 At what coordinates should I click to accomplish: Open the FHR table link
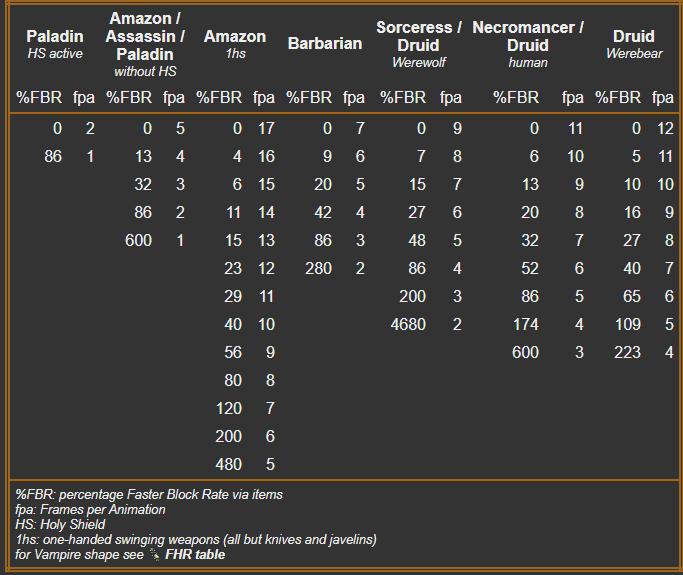(x=194, y=554)
